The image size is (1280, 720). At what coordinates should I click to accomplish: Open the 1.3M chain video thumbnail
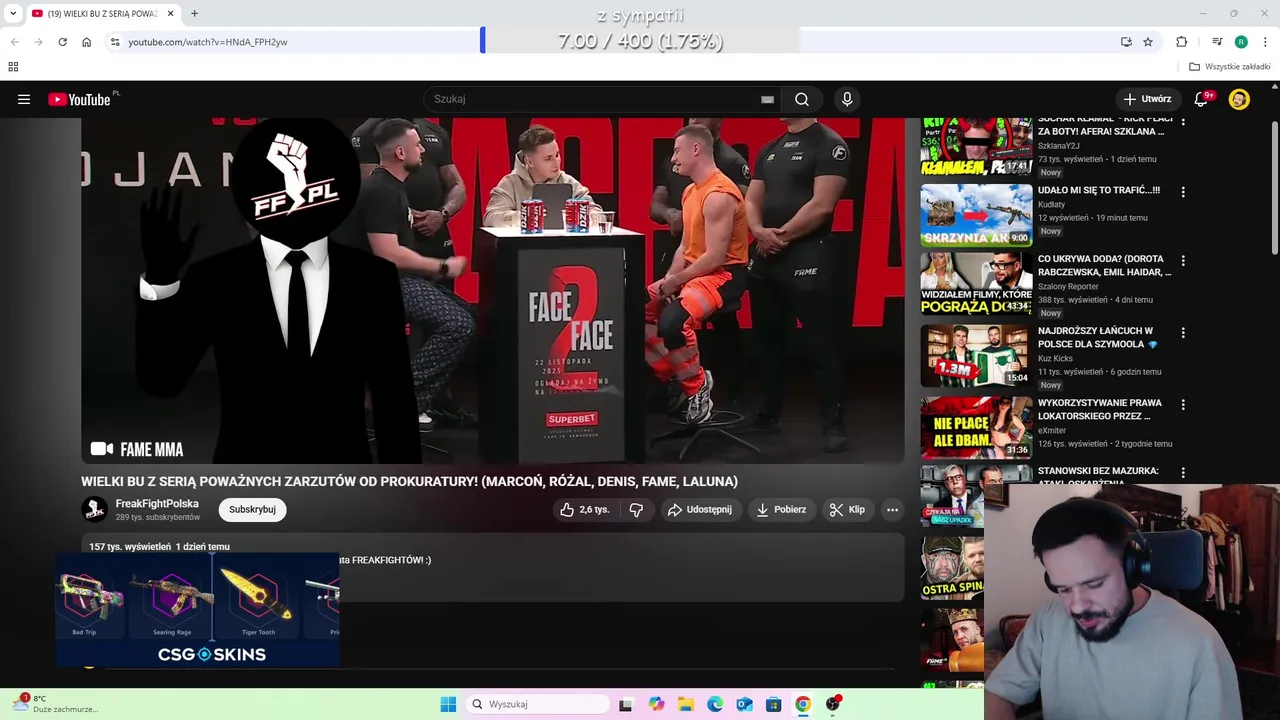[x=976, y=355]
